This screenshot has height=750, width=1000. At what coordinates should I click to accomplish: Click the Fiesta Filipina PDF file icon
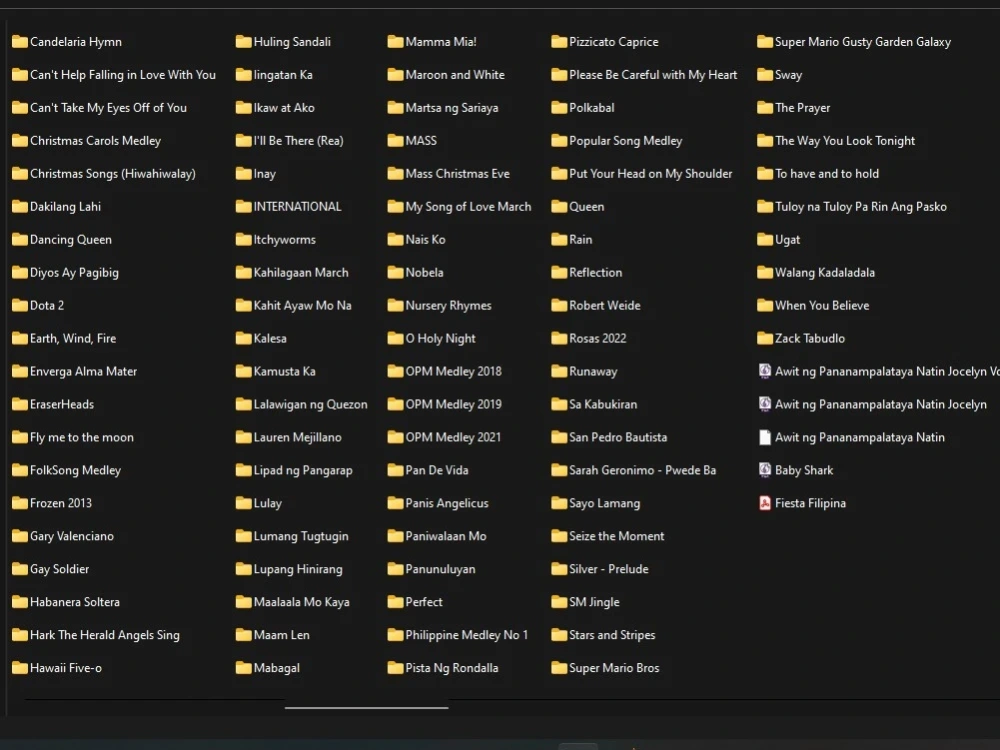(765, 503)
